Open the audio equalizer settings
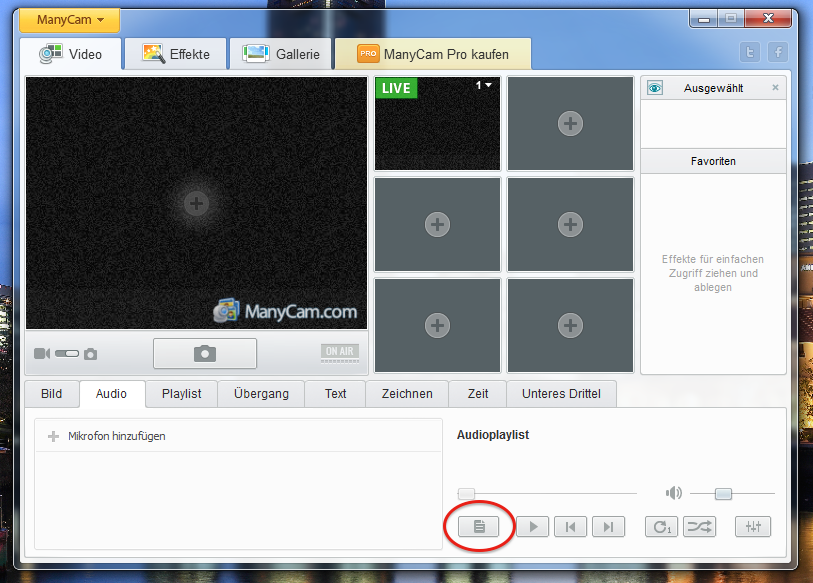813x583 pixels. [x=753, y=527]
